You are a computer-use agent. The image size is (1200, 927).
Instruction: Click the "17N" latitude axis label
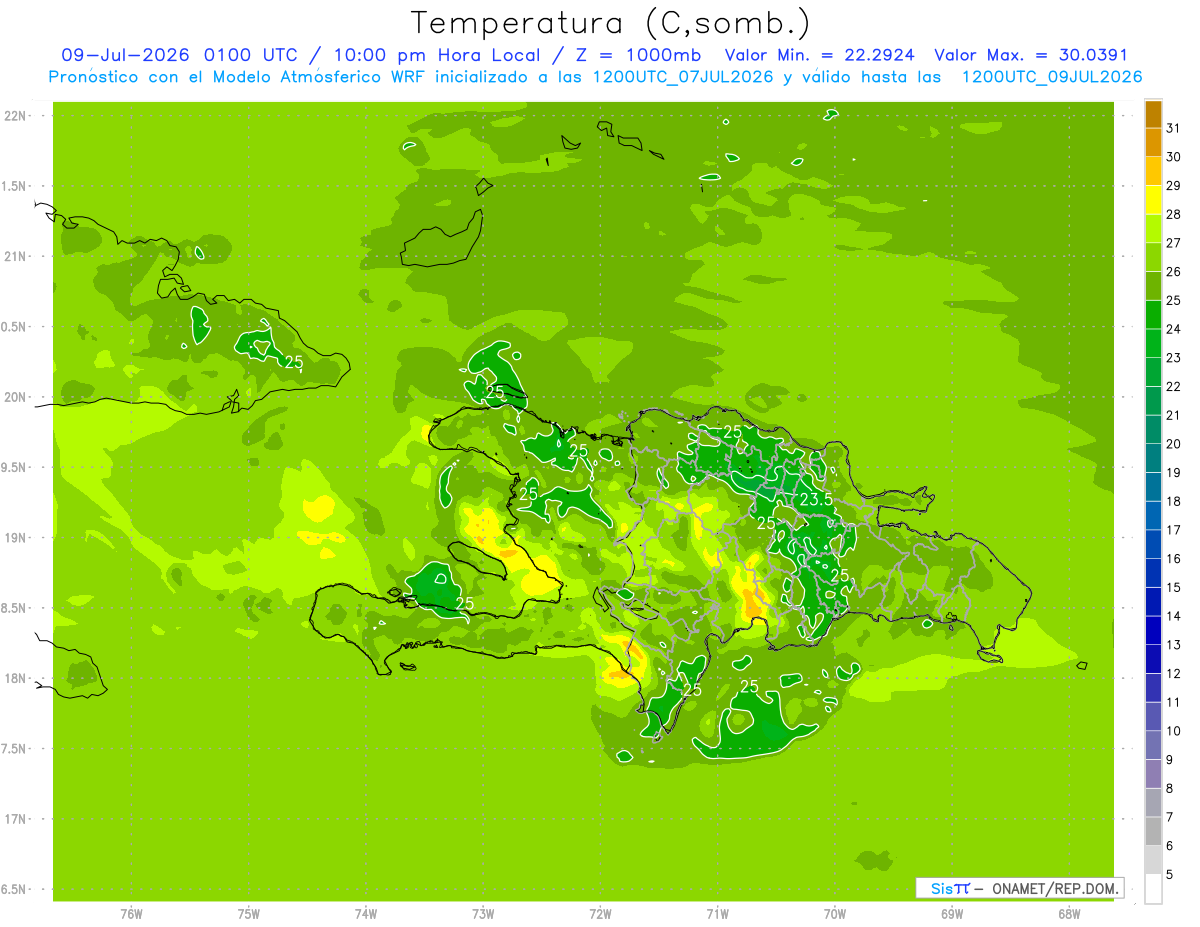[14, 819]
